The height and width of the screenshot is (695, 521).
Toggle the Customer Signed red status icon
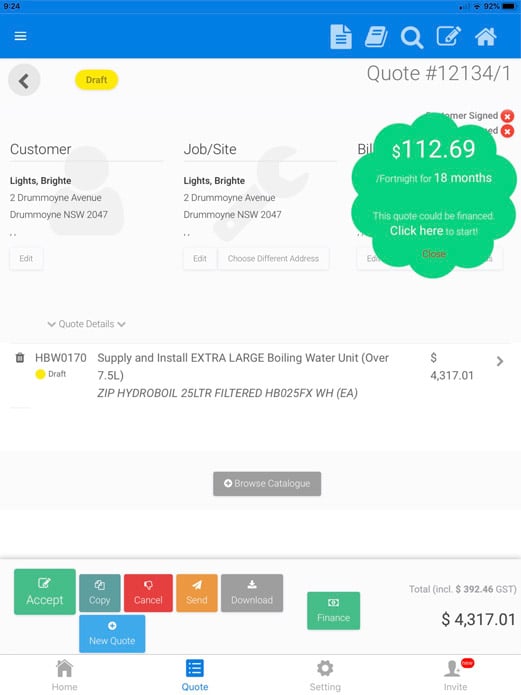pos(507,116)
